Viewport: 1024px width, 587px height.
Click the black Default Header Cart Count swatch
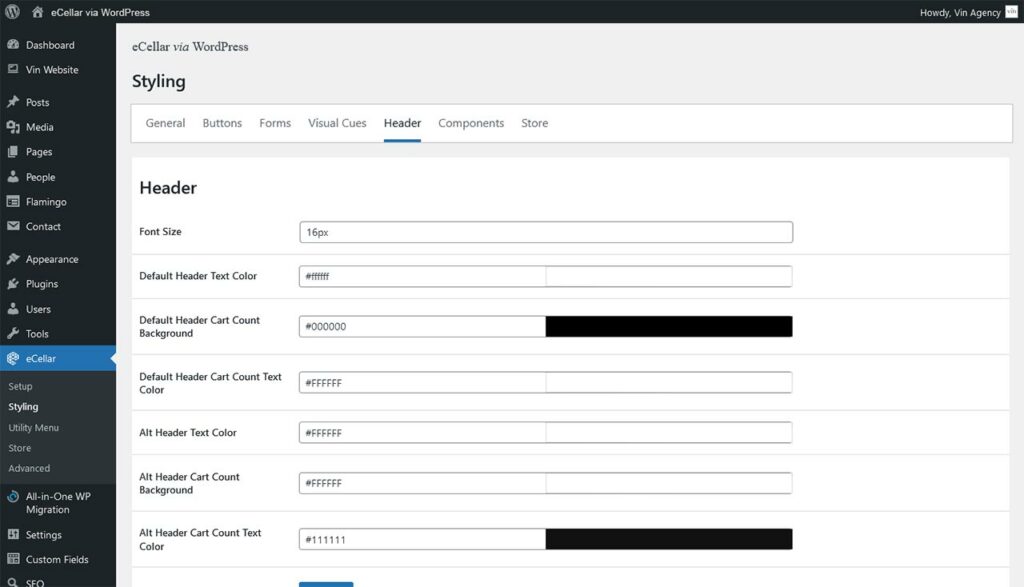click(668, 326)
